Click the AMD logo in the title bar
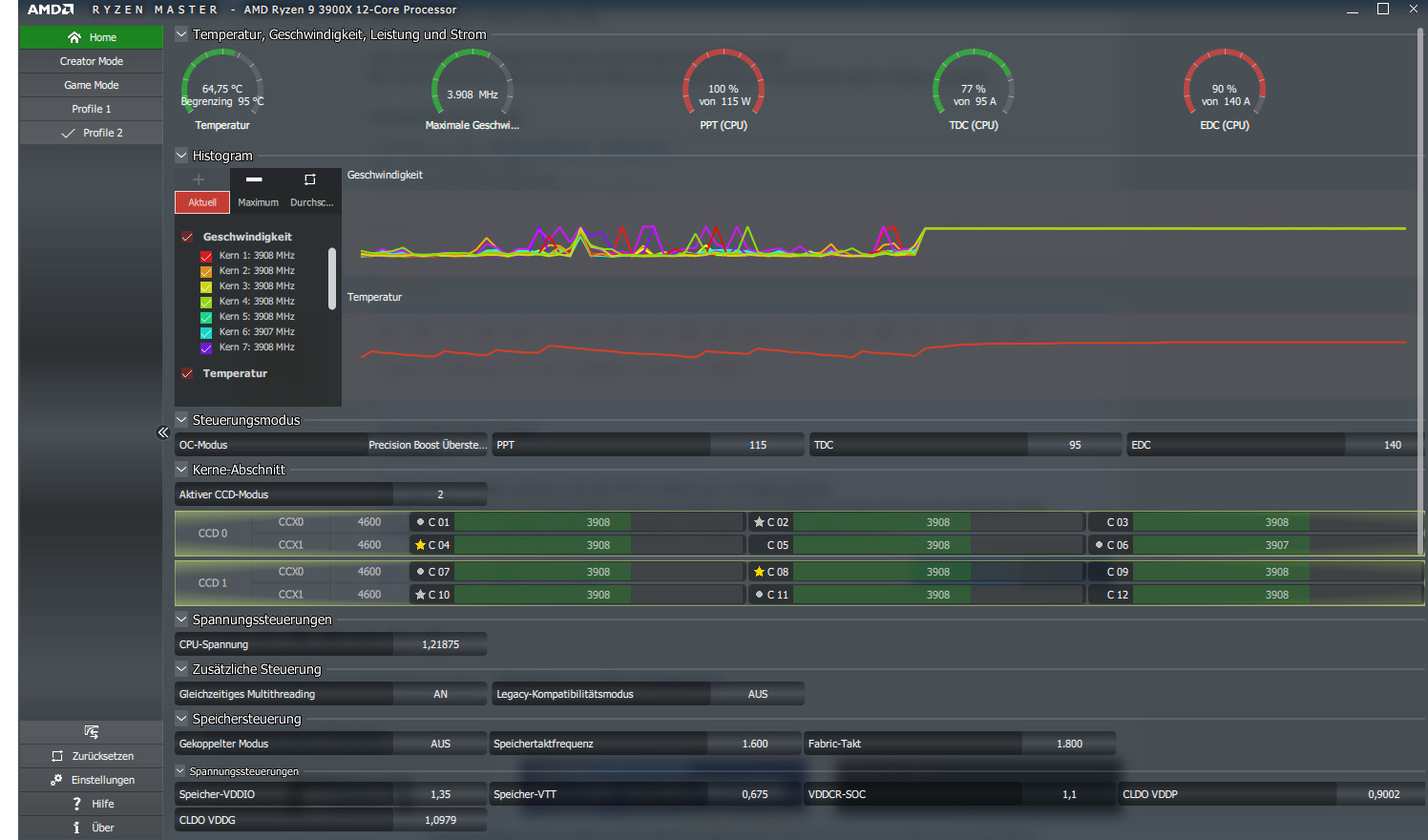The width and height of the screenshot is (1428, 840). [x=50, y=10]
